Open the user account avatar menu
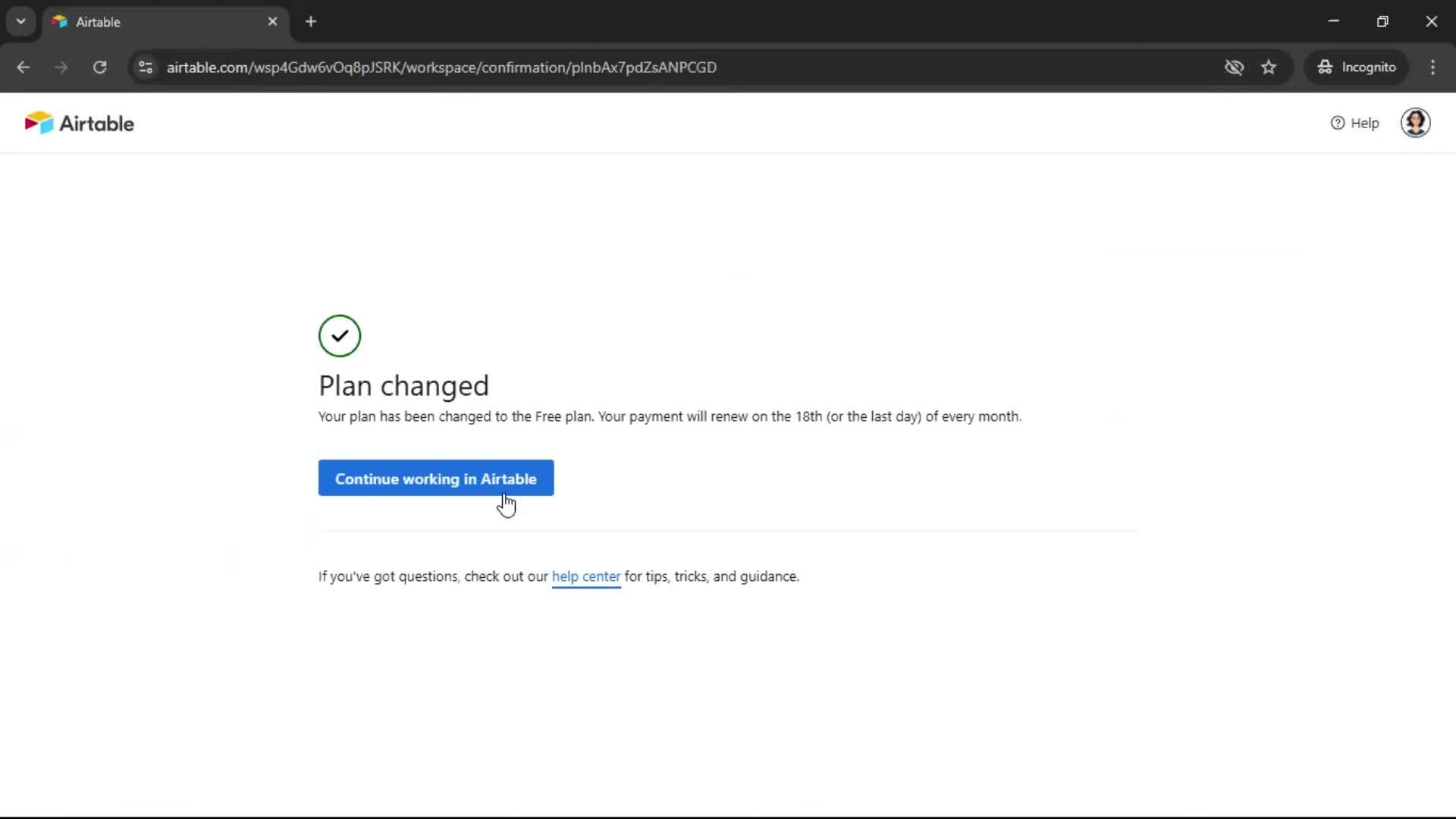Screen dimensions: 1456x819 pyautogui.click(x=1415, y=123)
